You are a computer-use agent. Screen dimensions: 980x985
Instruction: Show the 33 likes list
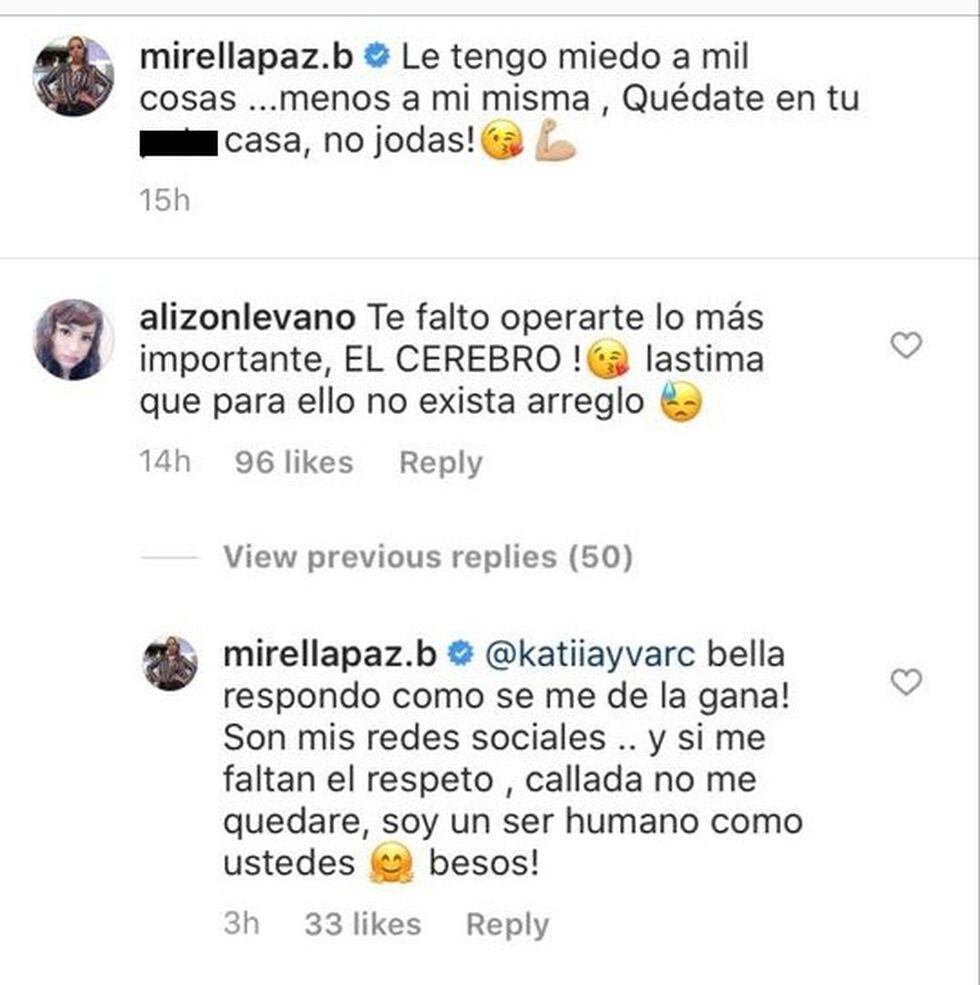pos(361,925)
